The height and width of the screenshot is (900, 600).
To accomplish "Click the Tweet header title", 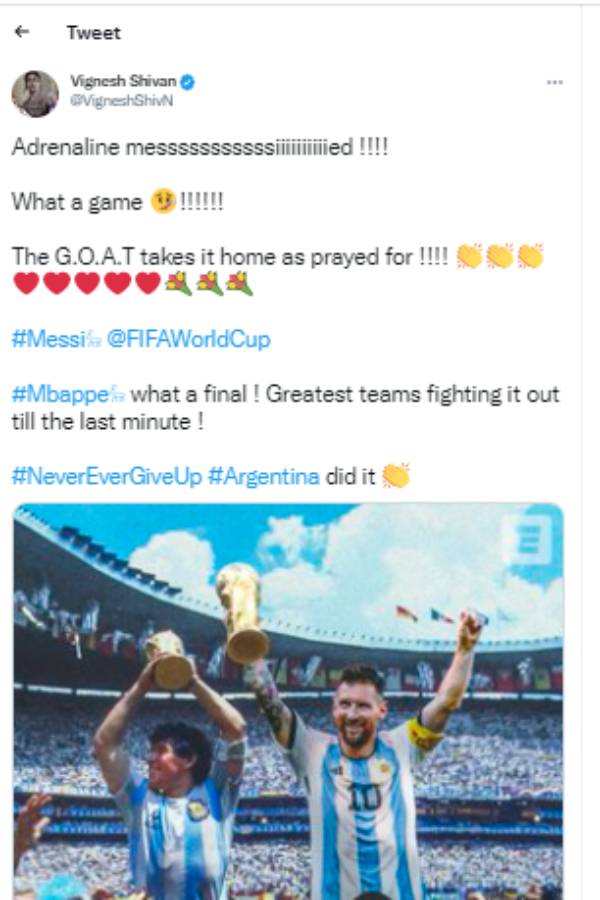I will point(93,32).
